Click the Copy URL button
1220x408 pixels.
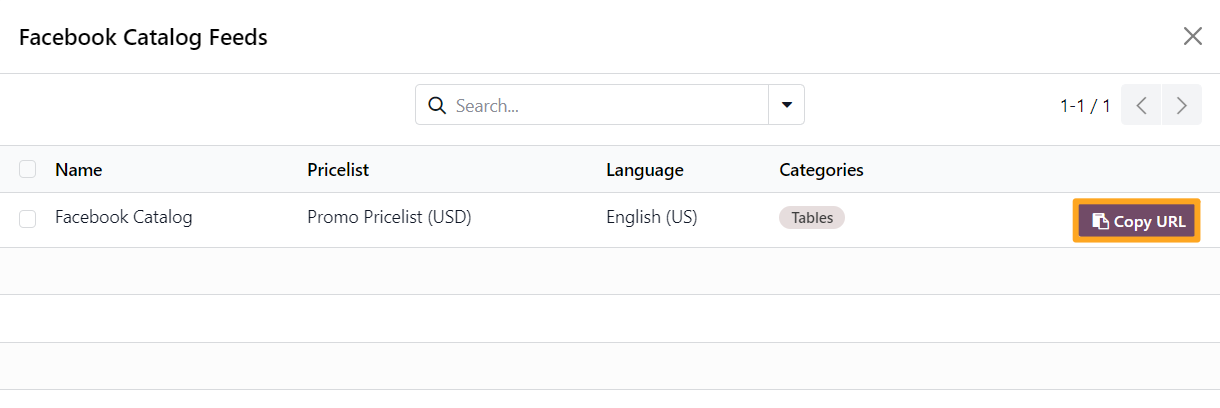pyautogui.click(x=1137, y=221)
